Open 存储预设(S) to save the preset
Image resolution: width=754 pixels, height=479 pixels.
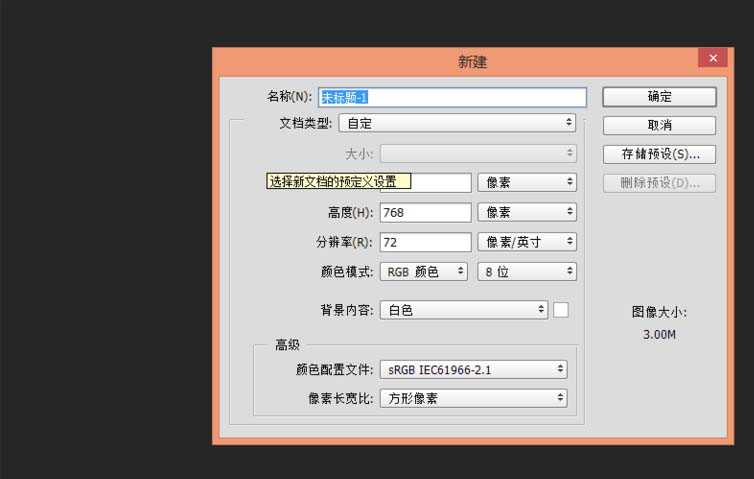tap(659, 154)
